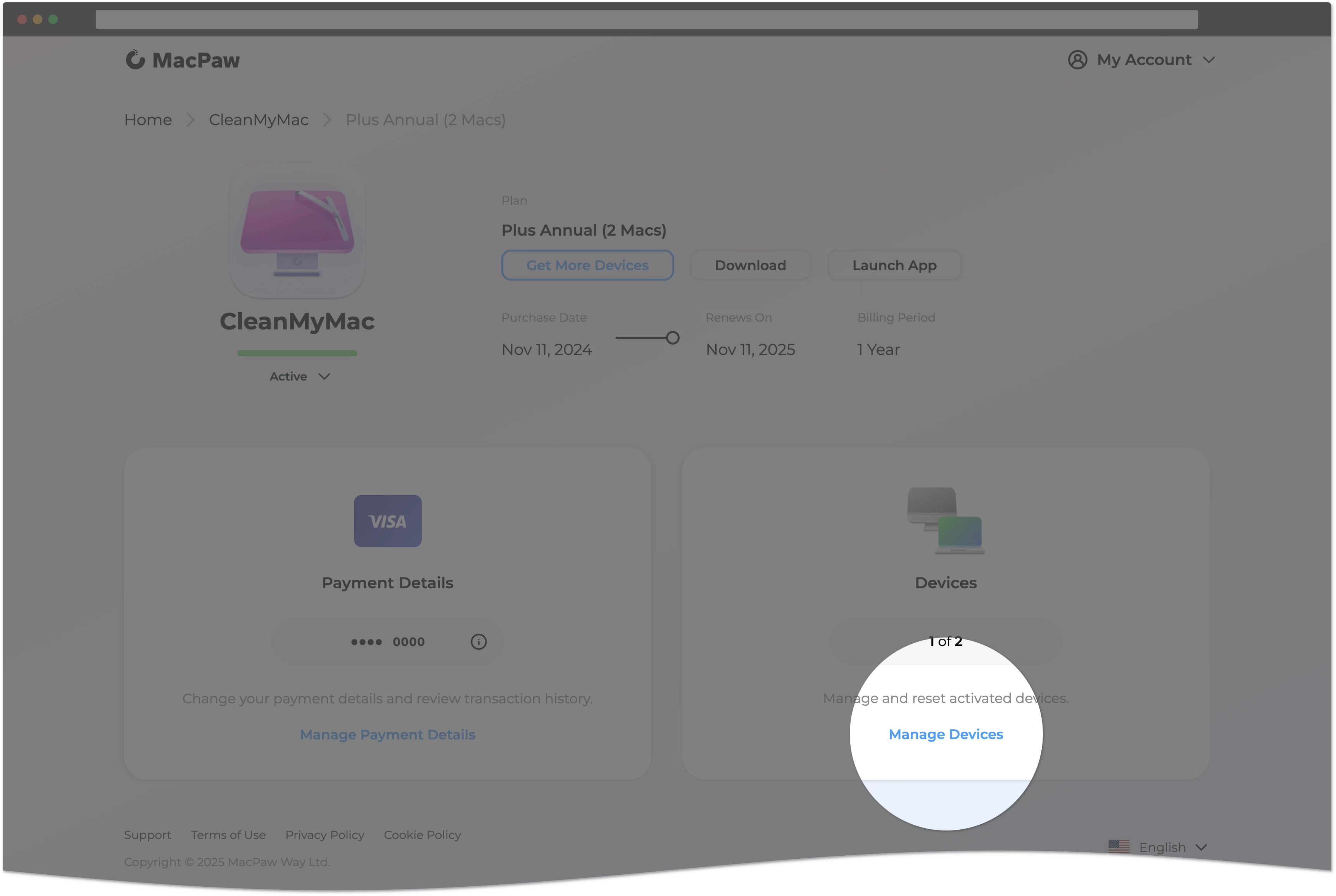Click the Launch App button

click(895, 265)
